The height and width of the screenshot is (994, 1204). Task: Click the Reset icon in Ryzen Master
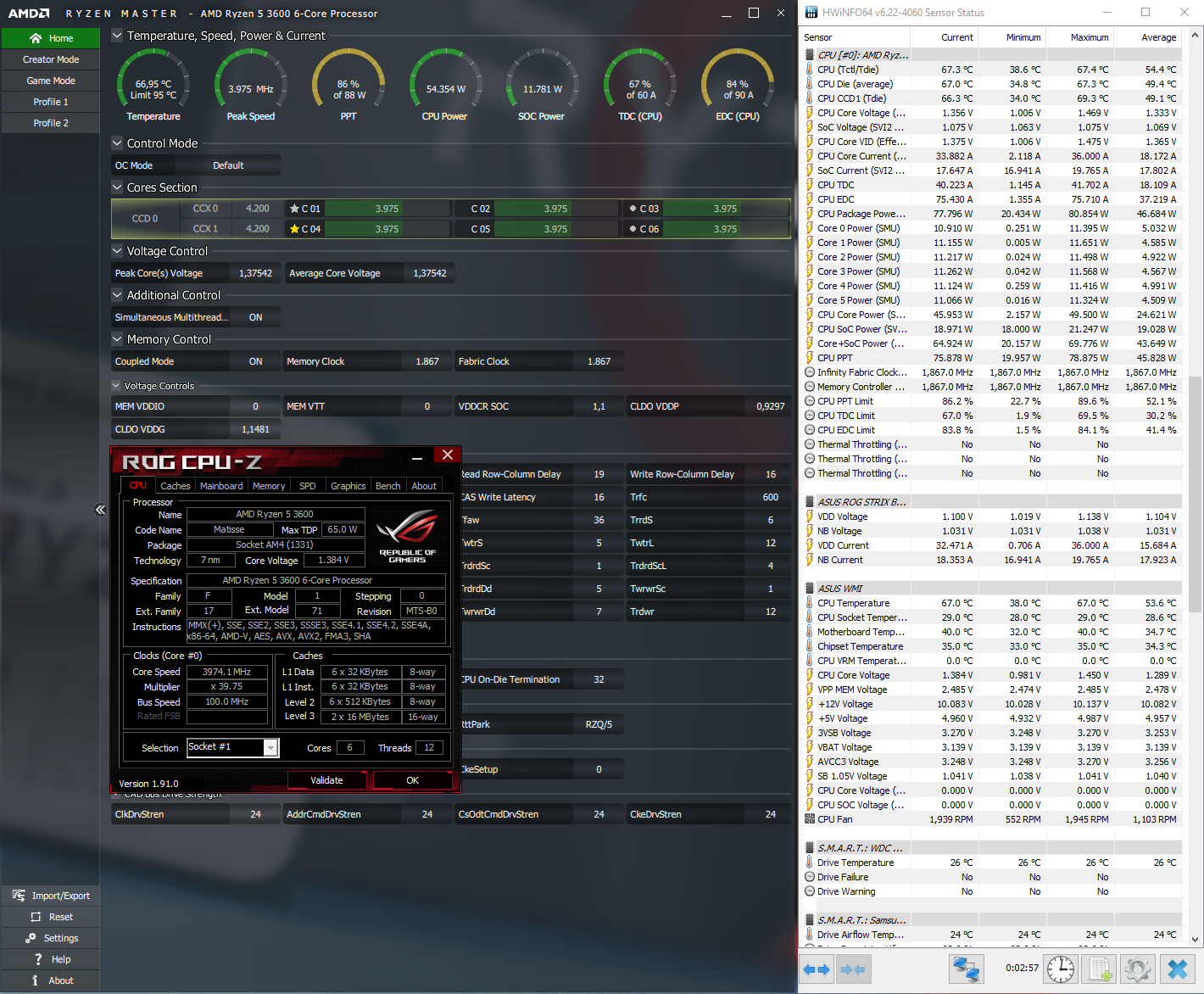tap(36, 917)
